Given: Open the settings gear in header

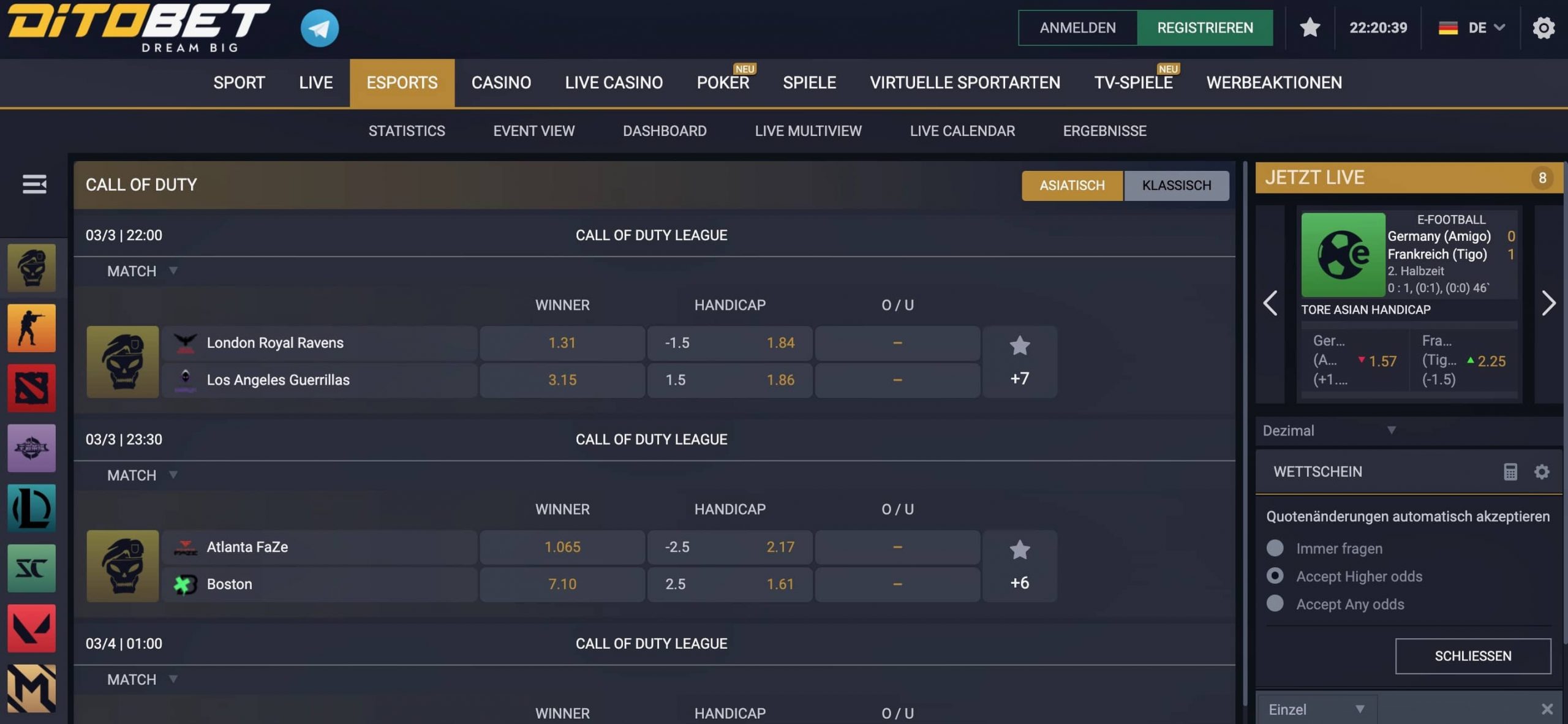Looking at the screenshot, I should (x=1543, y=28).
